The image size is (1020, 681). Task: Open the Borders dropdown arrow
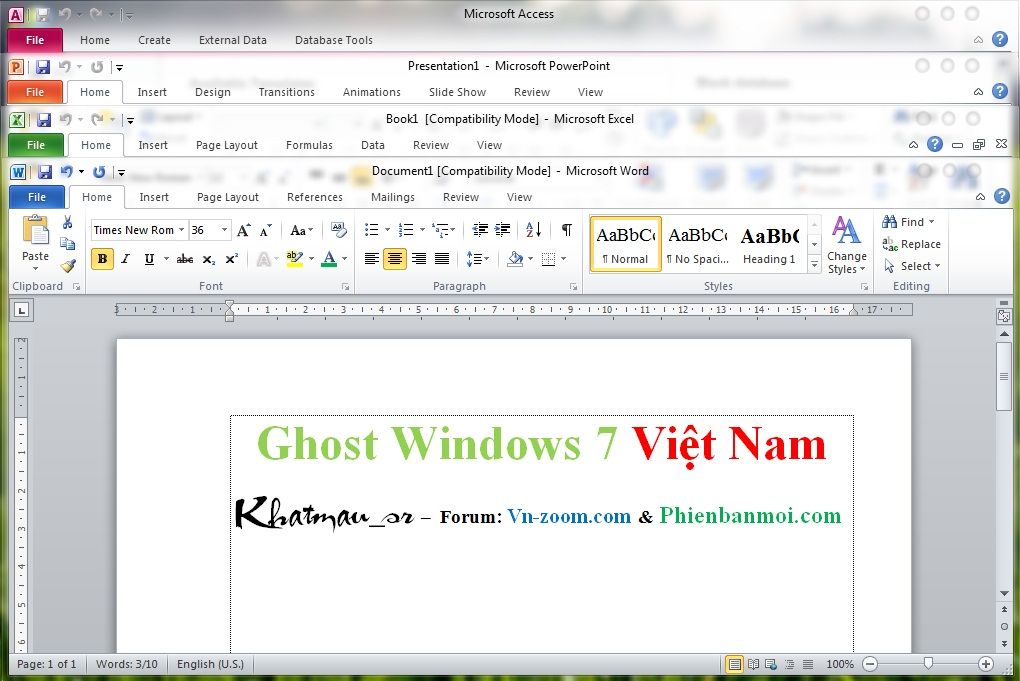(x=563, y=259)
